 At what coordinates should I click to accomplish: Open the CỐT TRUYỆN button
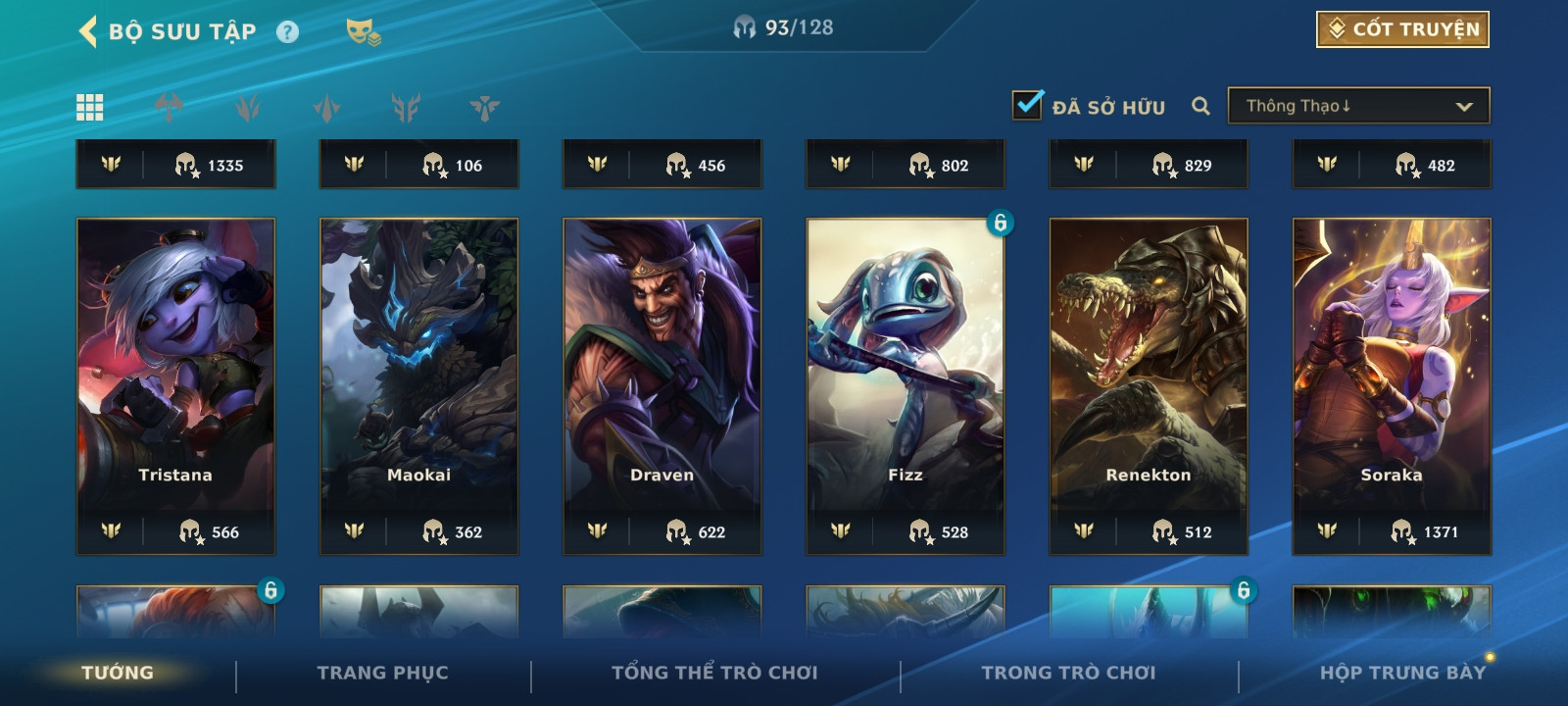1402,29
